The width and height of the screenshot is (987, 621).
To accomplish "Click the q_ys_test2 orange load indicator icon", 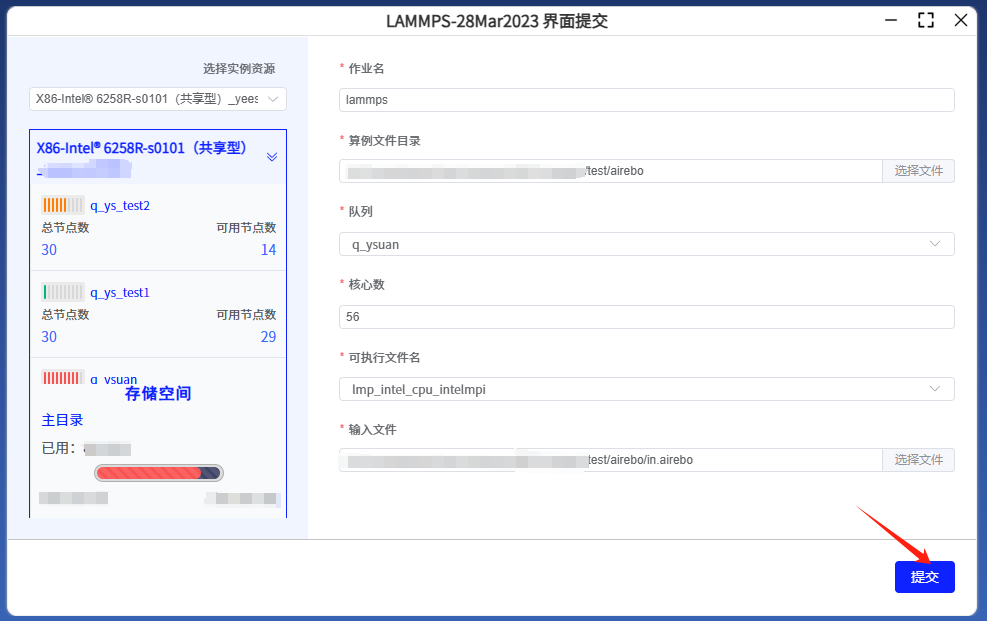I will tap(62, 205).
